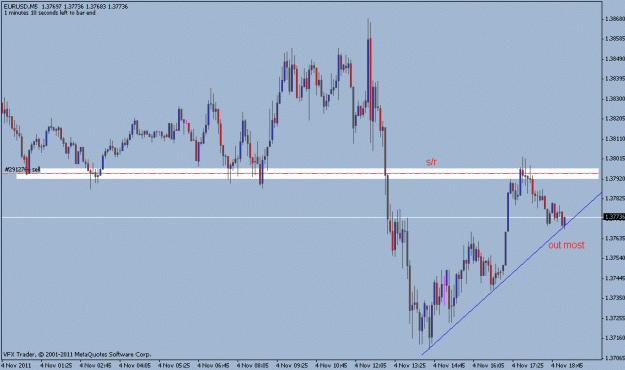Click the '4 Nov 04:05' time axis label
The image size is (625, 370).
[x=135, y=365]
